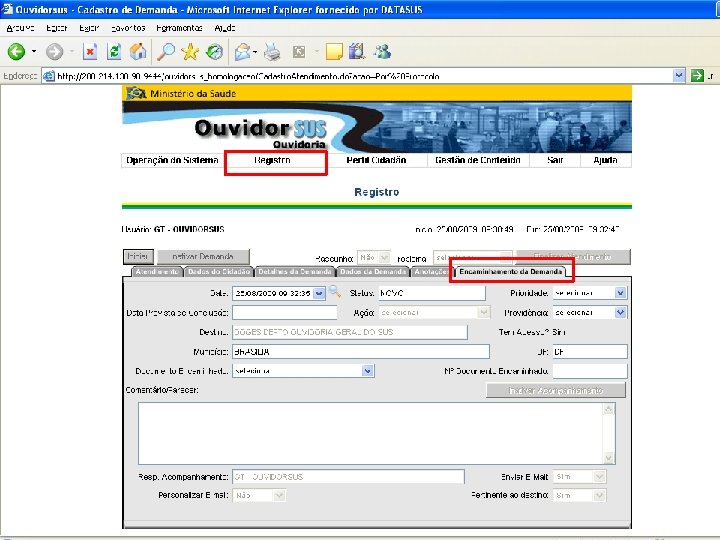Open the Gestão de Conteúdo menu
The image size is (720, 540).
click(478, 160)
